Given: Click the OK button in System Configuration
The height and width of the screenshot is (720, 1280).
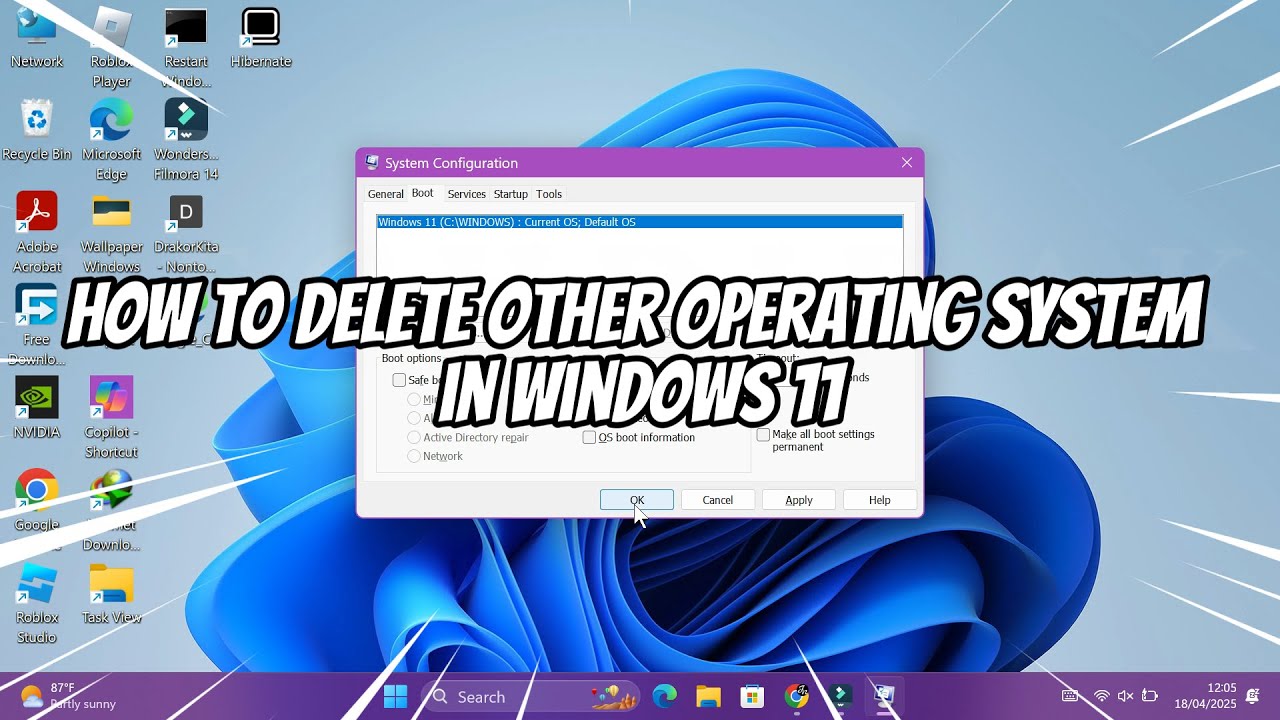Looking at the screenshot, I should pyautogui.click(x=637, y=500).
